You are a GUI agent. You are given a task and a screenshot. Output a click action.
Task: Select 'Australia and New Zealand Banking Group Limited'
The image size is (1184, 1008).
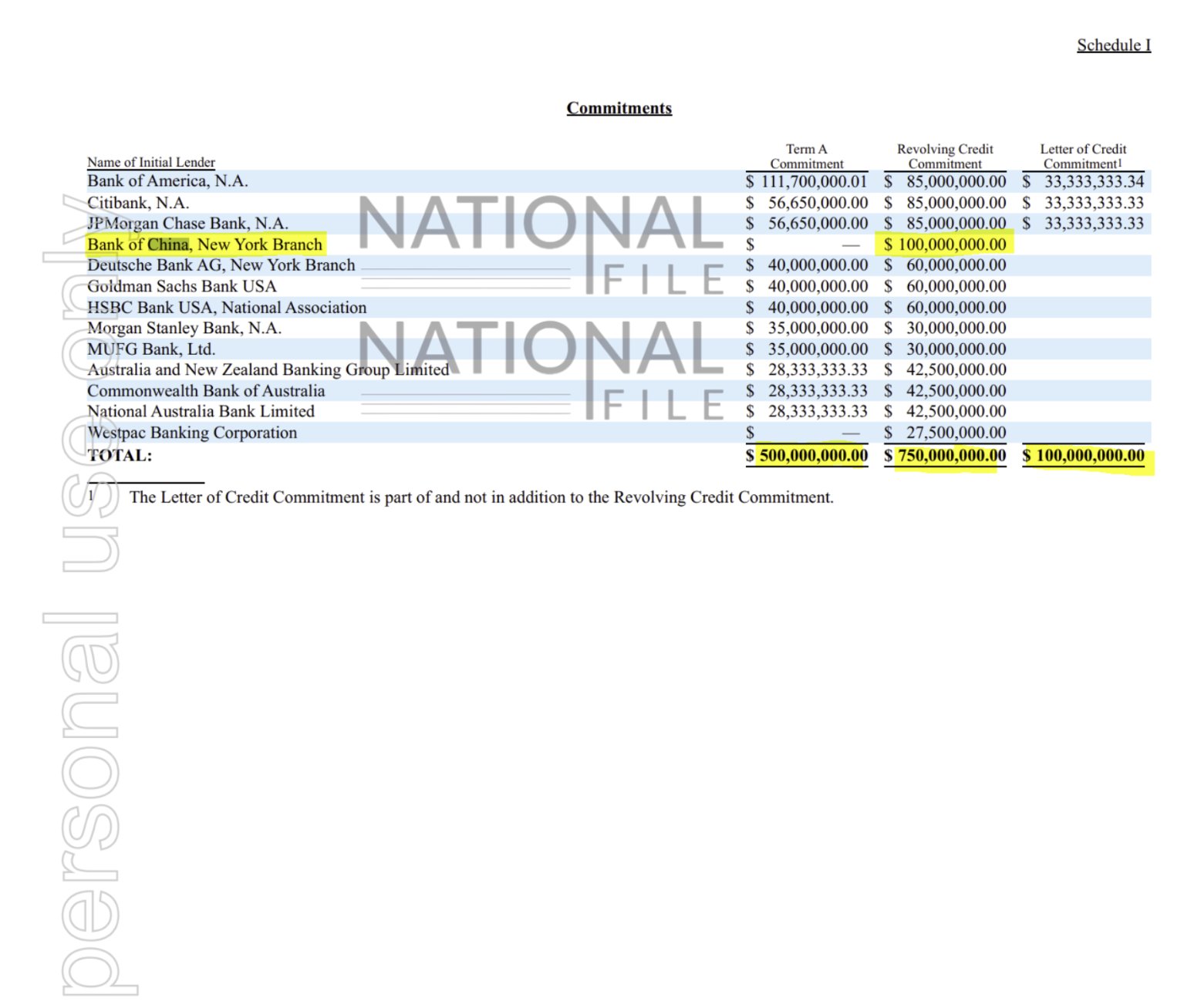[268, 369]
